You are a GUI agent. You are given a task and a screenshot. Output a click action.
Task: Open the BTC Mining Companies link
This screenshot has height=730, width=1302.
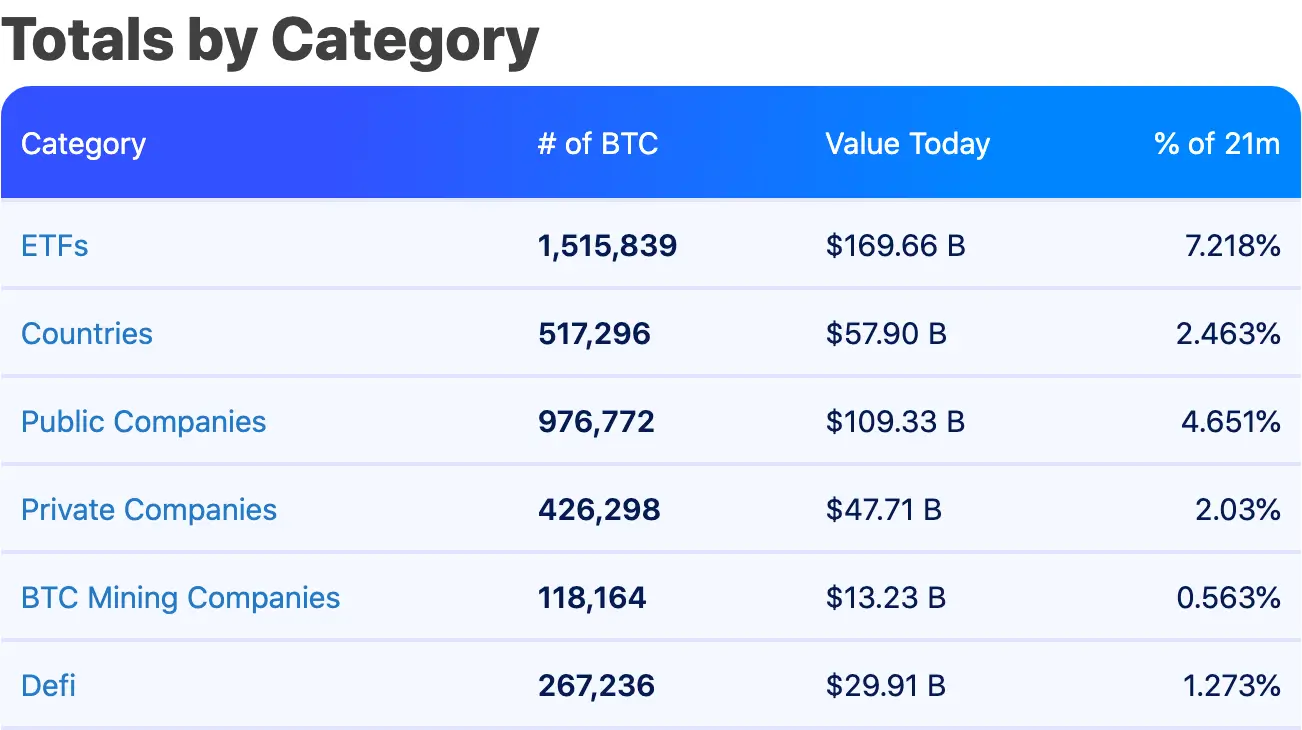pyautogui.click(x=181, y=598)
